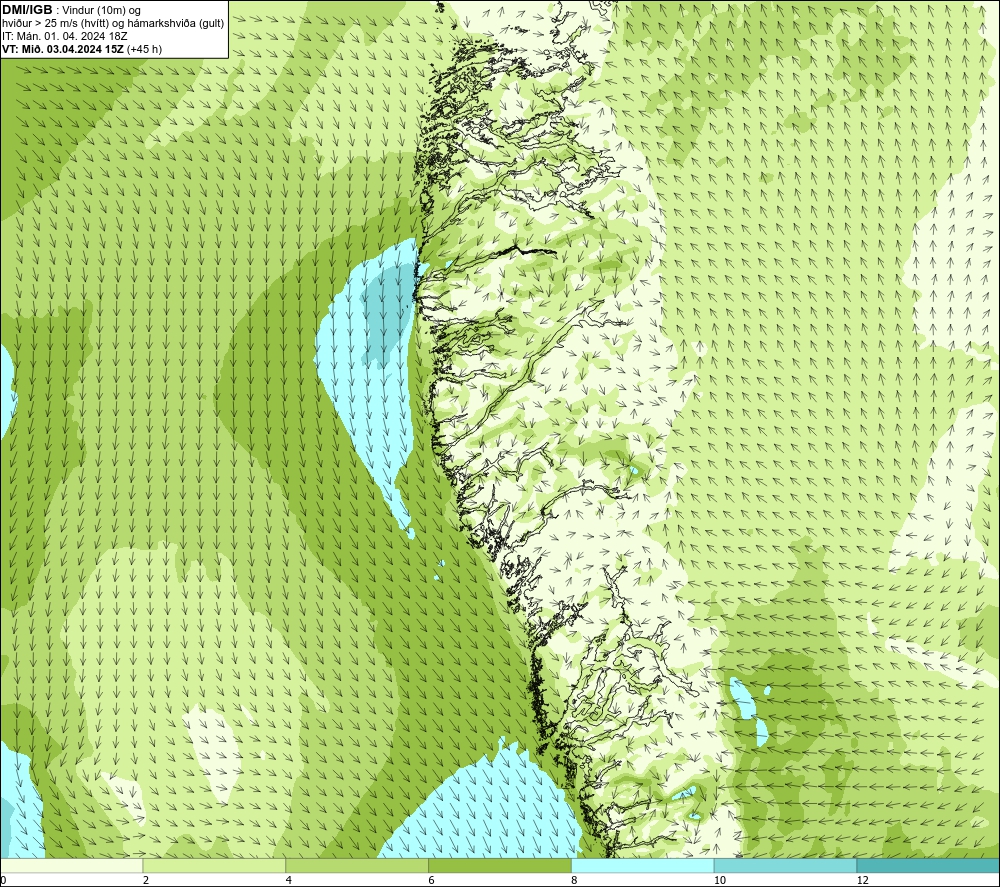Click the 4-6 m/s green legend swatch

[x=357, y=865]
